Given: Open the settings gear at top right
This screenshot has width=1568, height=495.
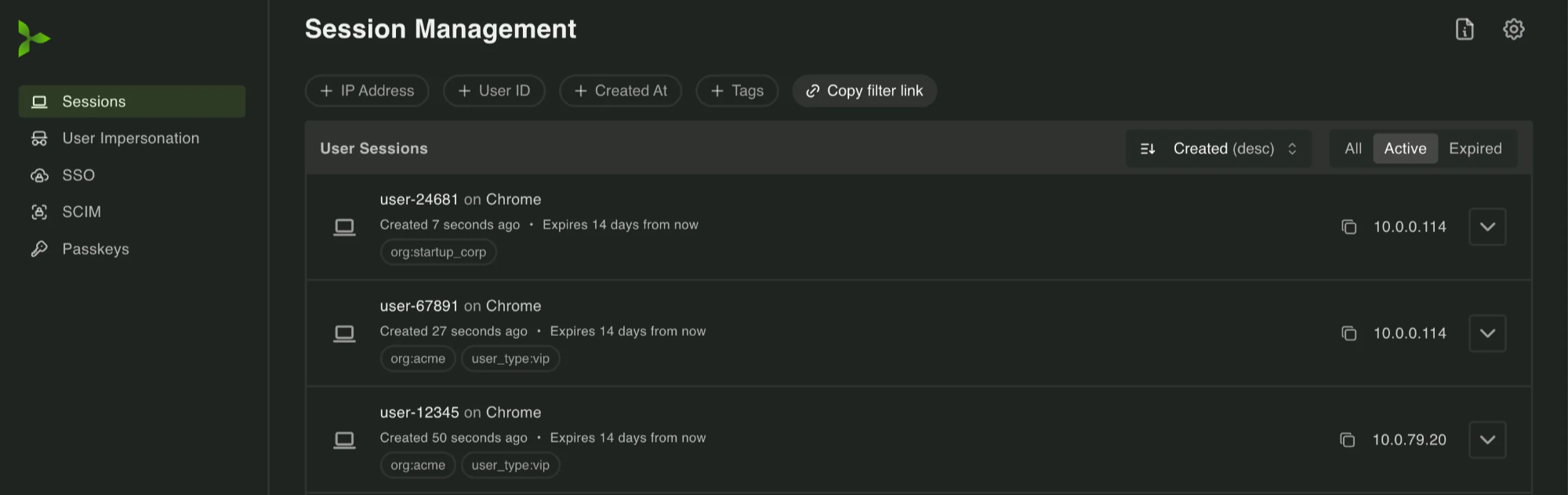Looking at the screenshot, I should coord(1514,29).
